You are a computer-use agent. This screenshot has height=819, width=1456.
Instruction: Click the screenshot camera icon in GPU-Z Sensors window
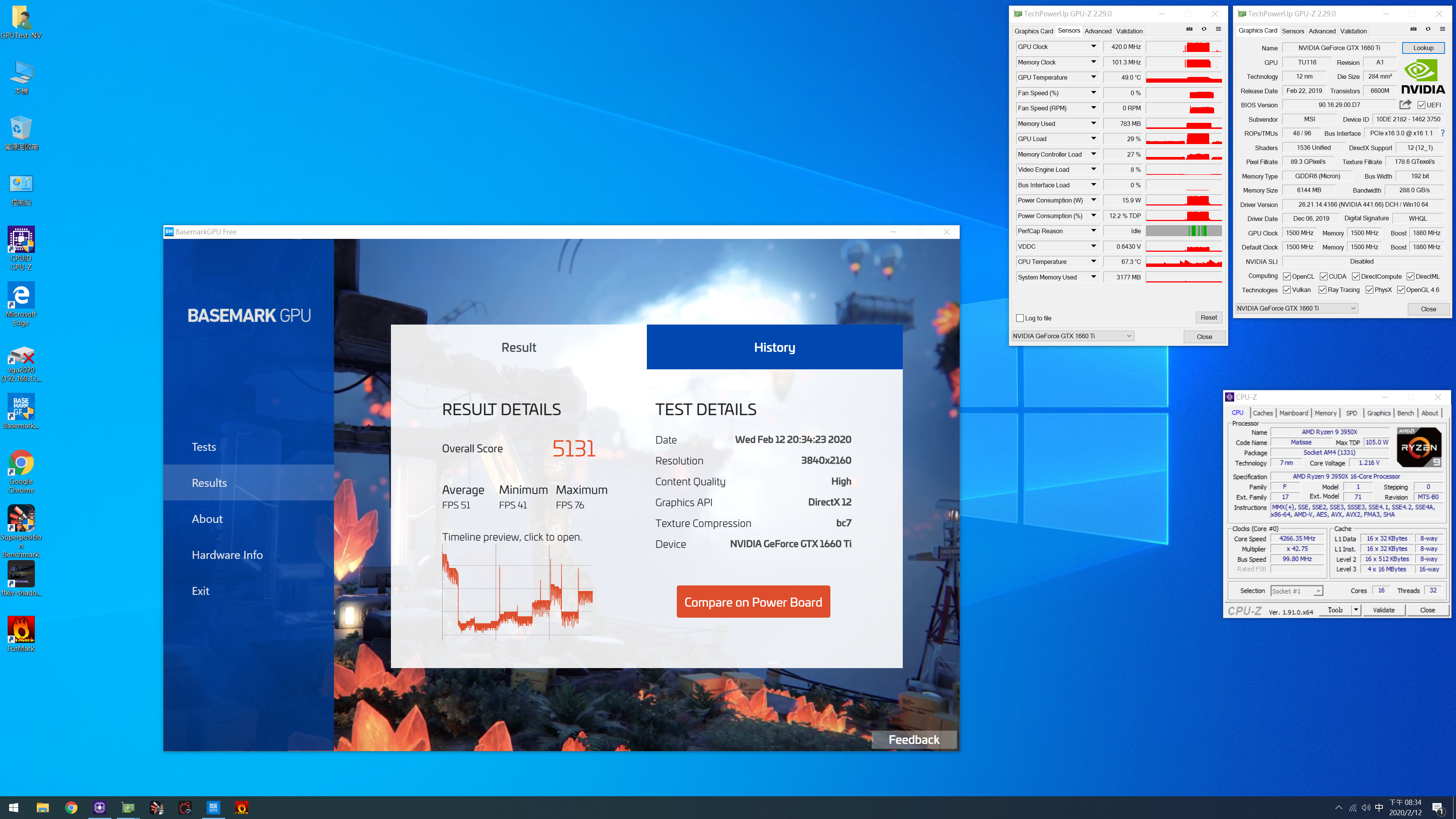[x=1189, y=29]
